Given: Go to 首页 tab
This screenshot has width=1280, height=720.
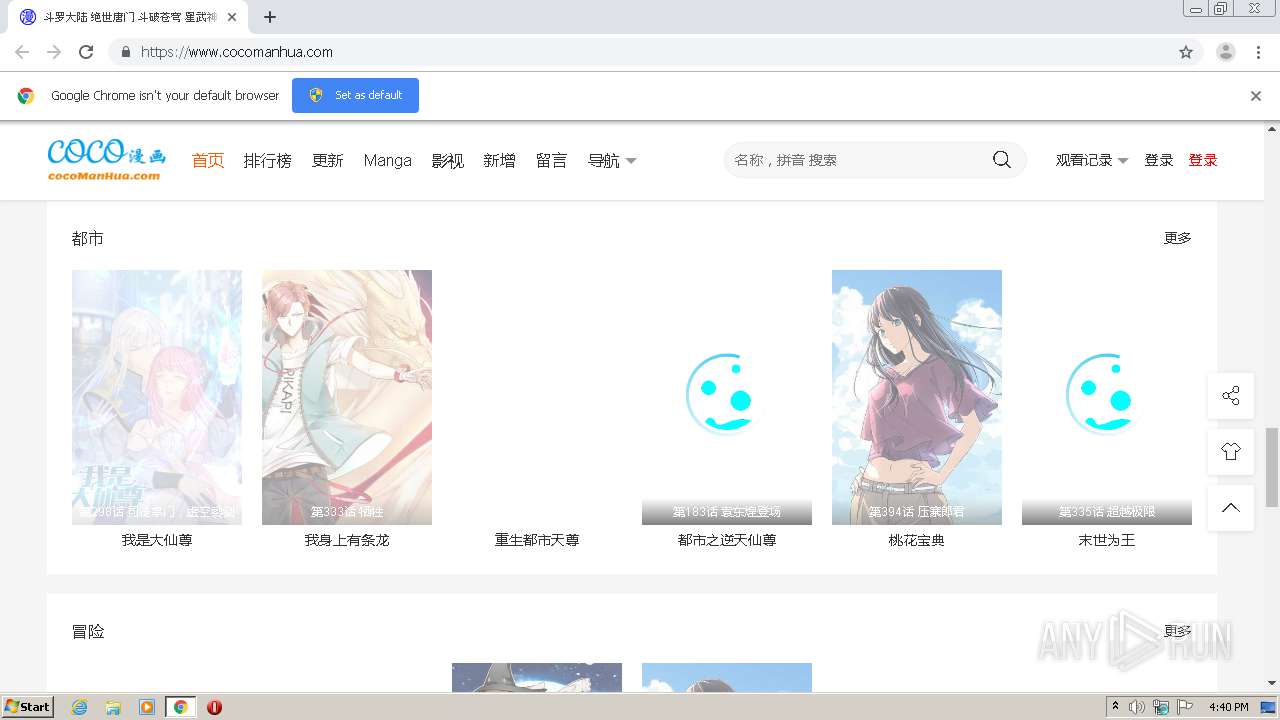Looking at the screenshot, I should click(x=208, y=160).
